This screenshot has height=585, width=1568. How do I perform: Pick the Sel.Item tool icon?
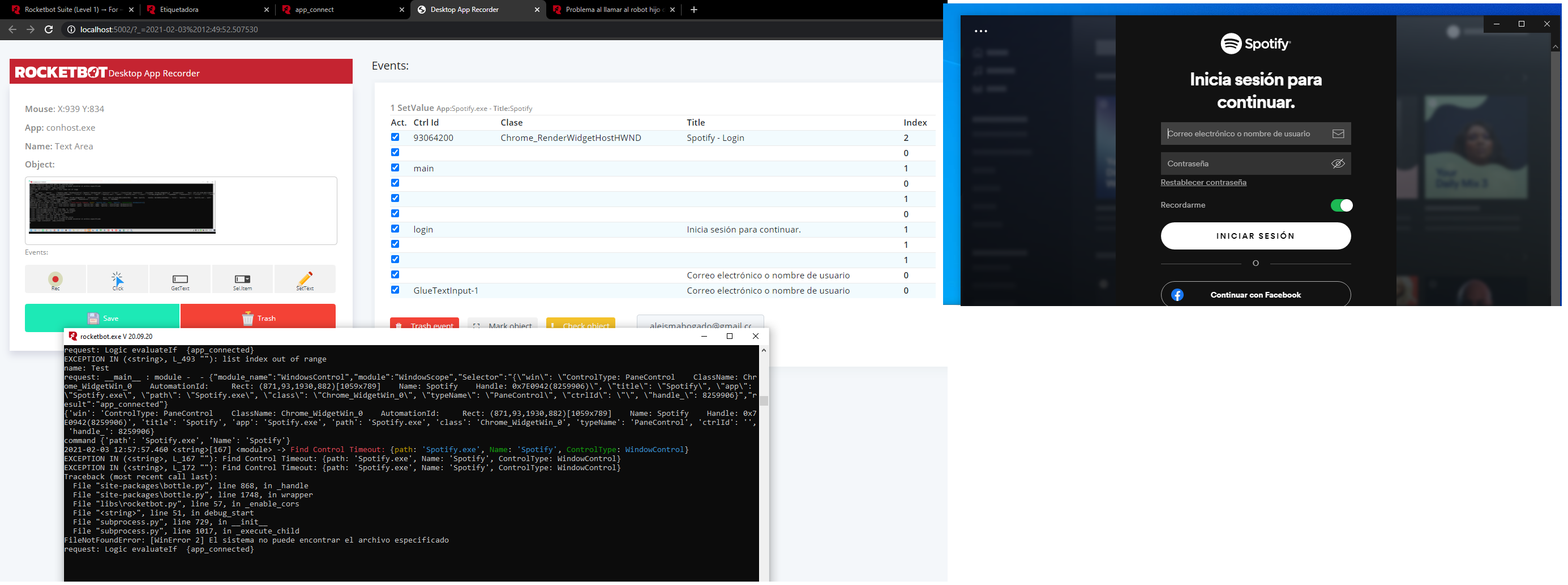pyautogui.click(x=242, y=279)
